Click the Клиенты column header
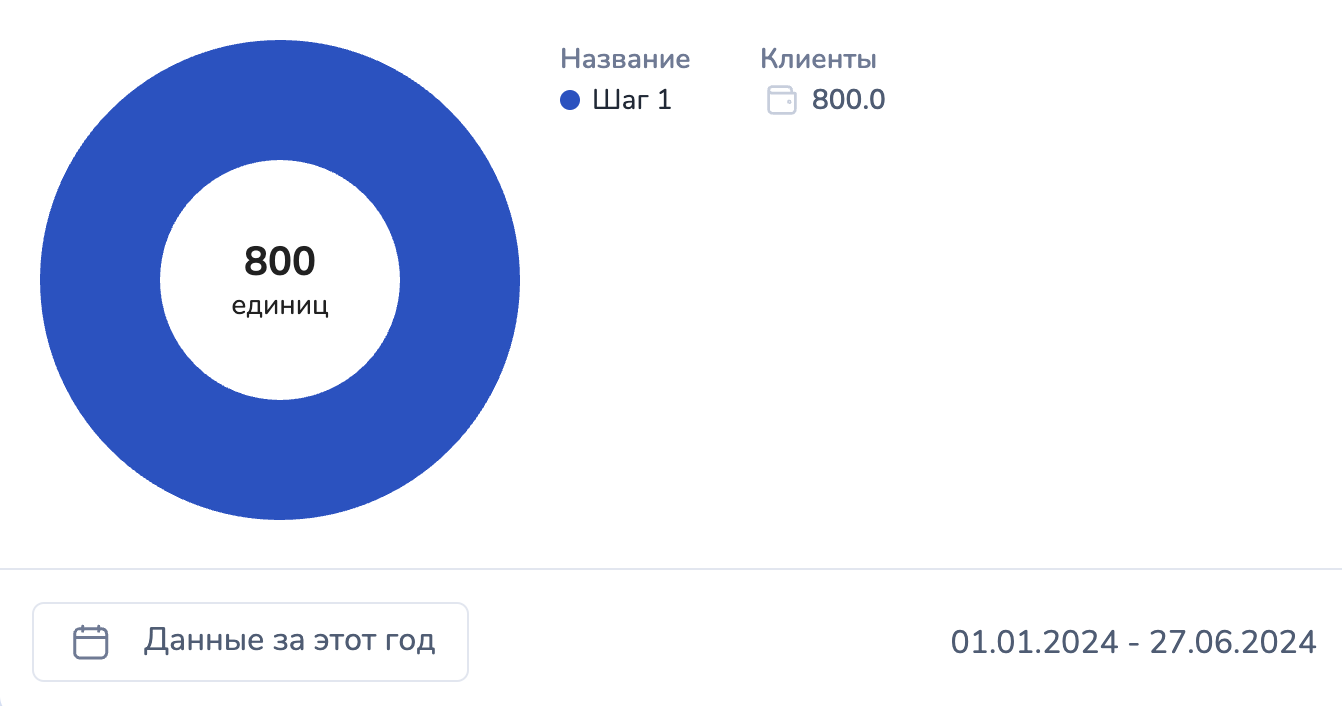The width and height of the screenshot is (1342, 706). pyautogui.click(x=818, y=59)
